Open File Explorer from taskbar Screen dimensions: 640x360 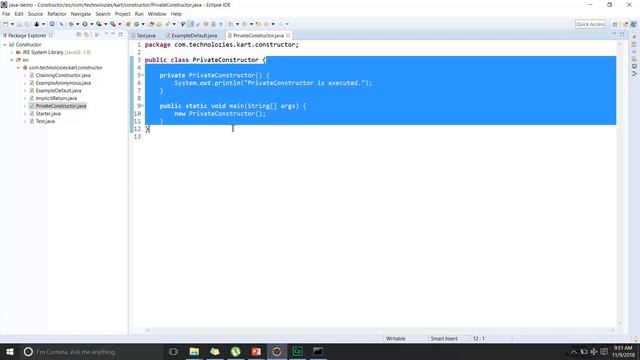point(194,351)
